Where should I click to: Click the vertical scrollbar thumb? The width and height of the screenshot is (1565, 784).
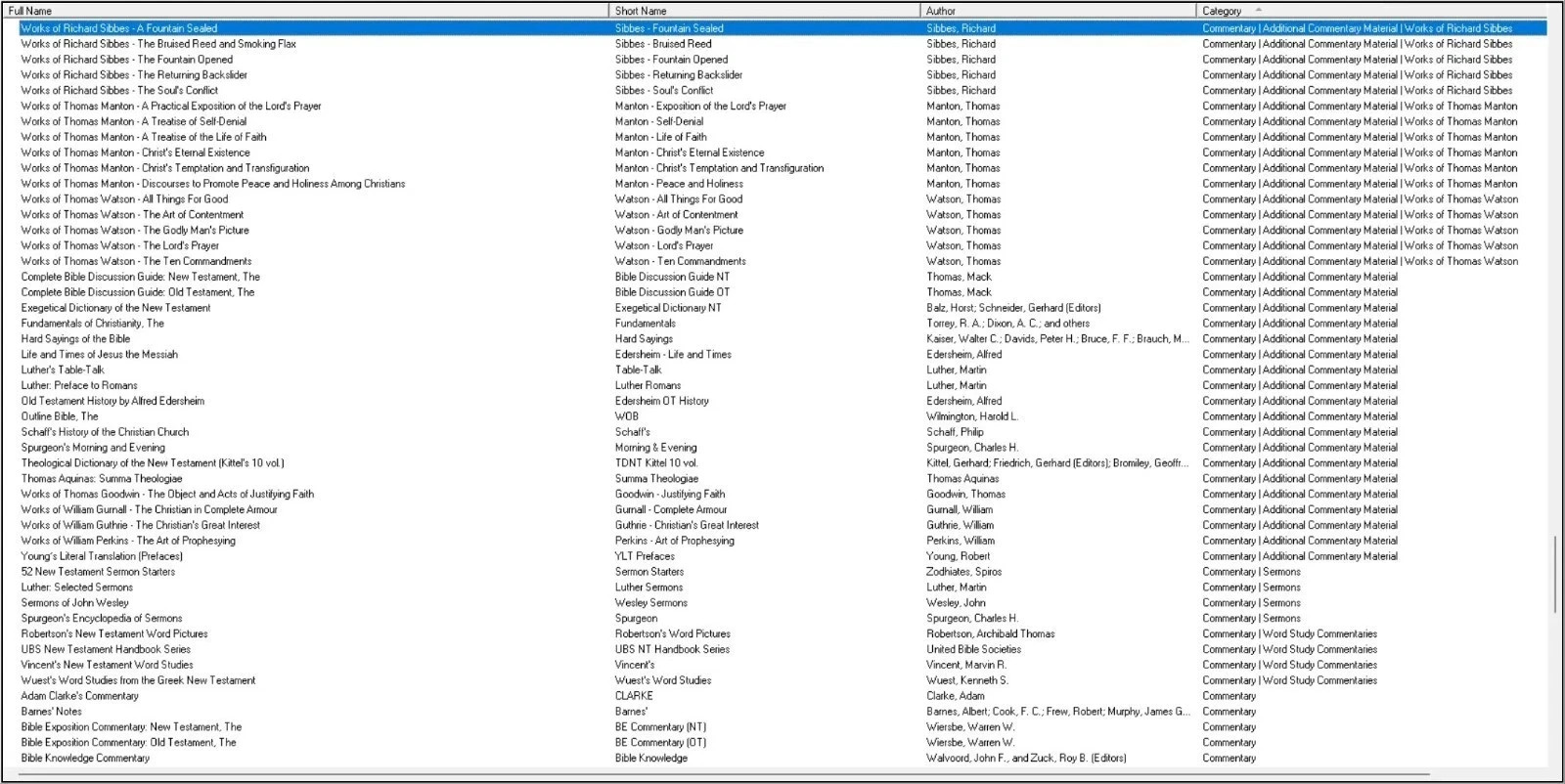1554,575
